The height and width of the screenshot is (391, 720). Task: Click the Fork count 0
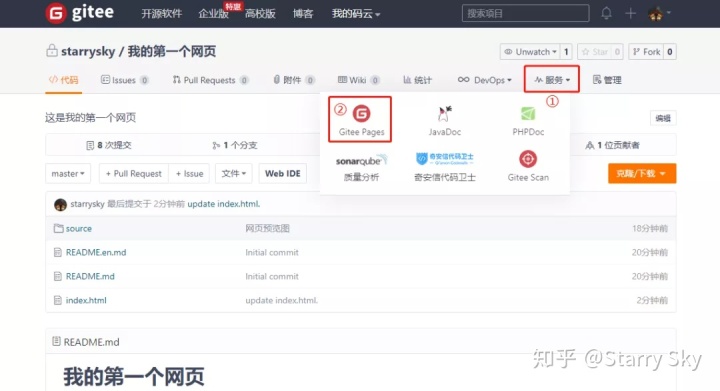pos(670,52)
